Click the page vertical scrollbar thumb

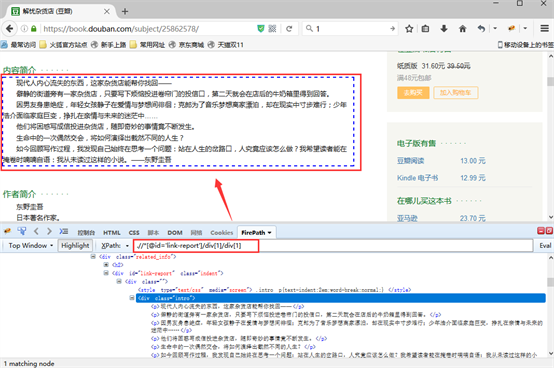pyautogui.click(x=550, y=82)
